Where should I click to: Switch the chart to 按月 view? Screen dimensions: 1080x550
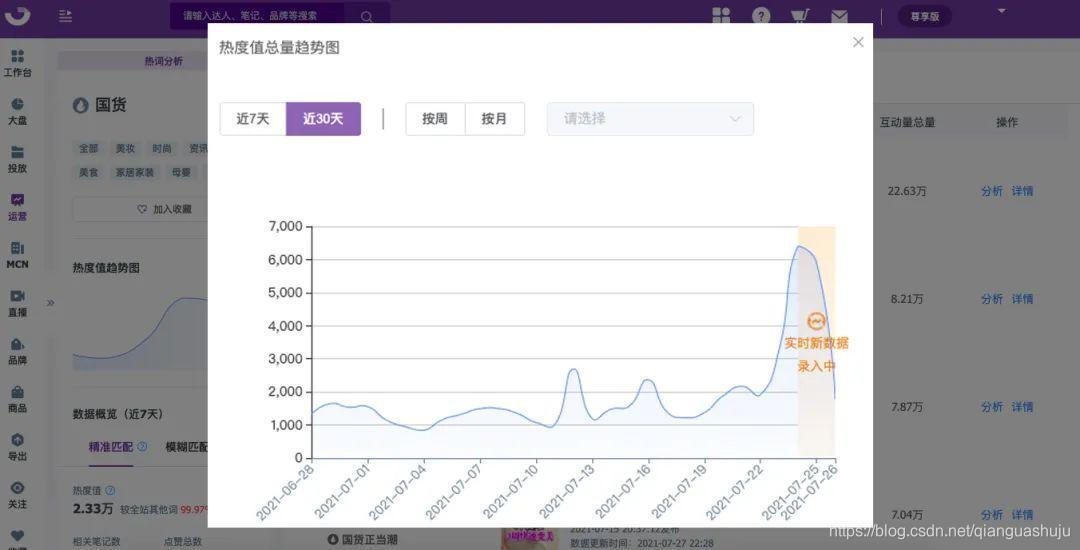(494, 118)
